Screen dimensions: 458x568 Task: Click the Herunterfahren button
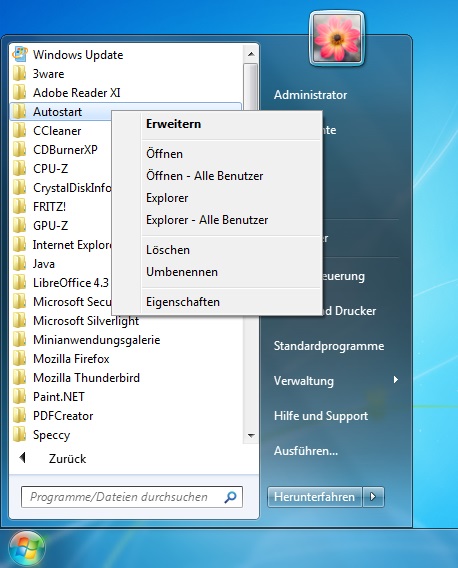point(315,497)
